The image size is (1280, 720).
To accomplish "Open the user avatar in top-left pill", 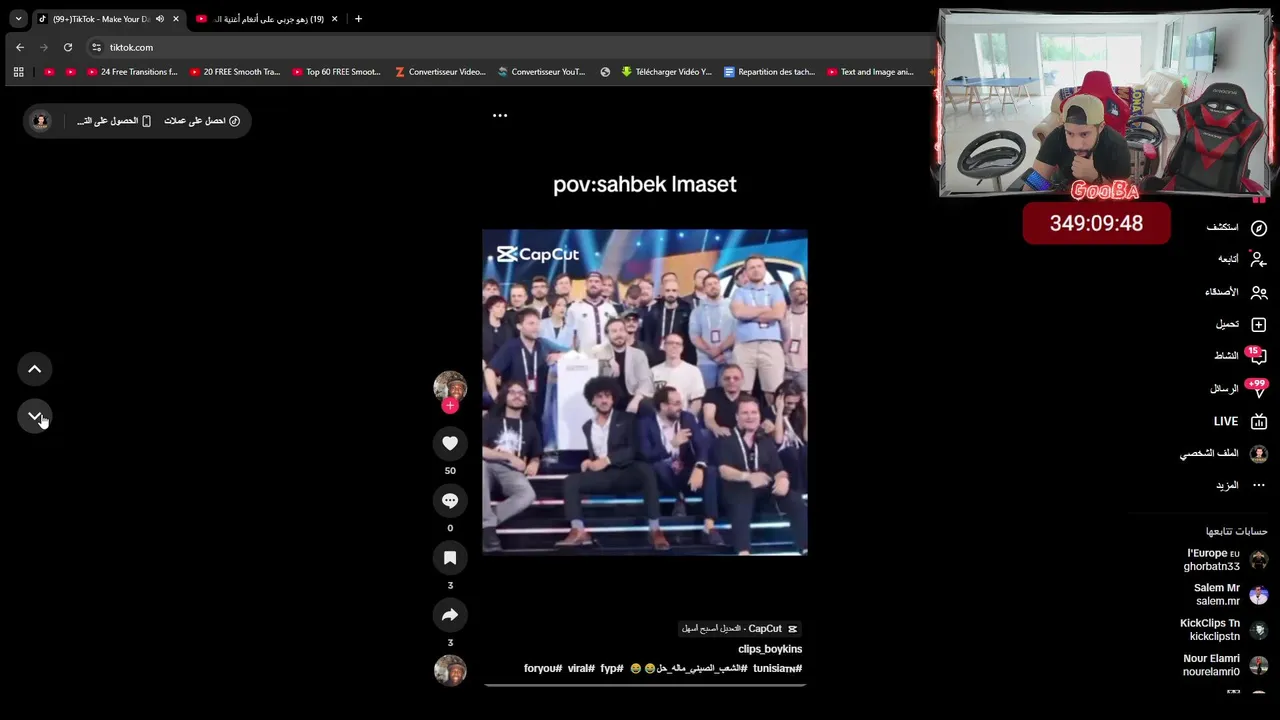I will (x=40, y=121).
